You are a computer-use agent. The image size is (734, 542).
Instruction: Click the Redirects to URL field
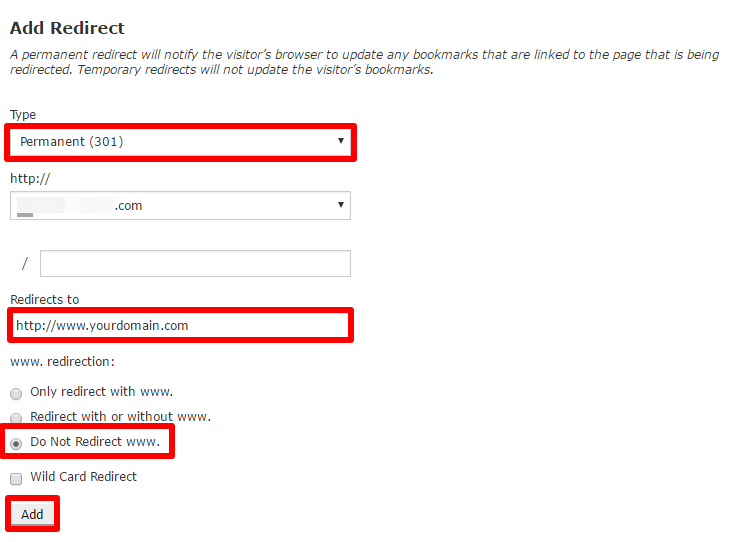coord(180,325)
